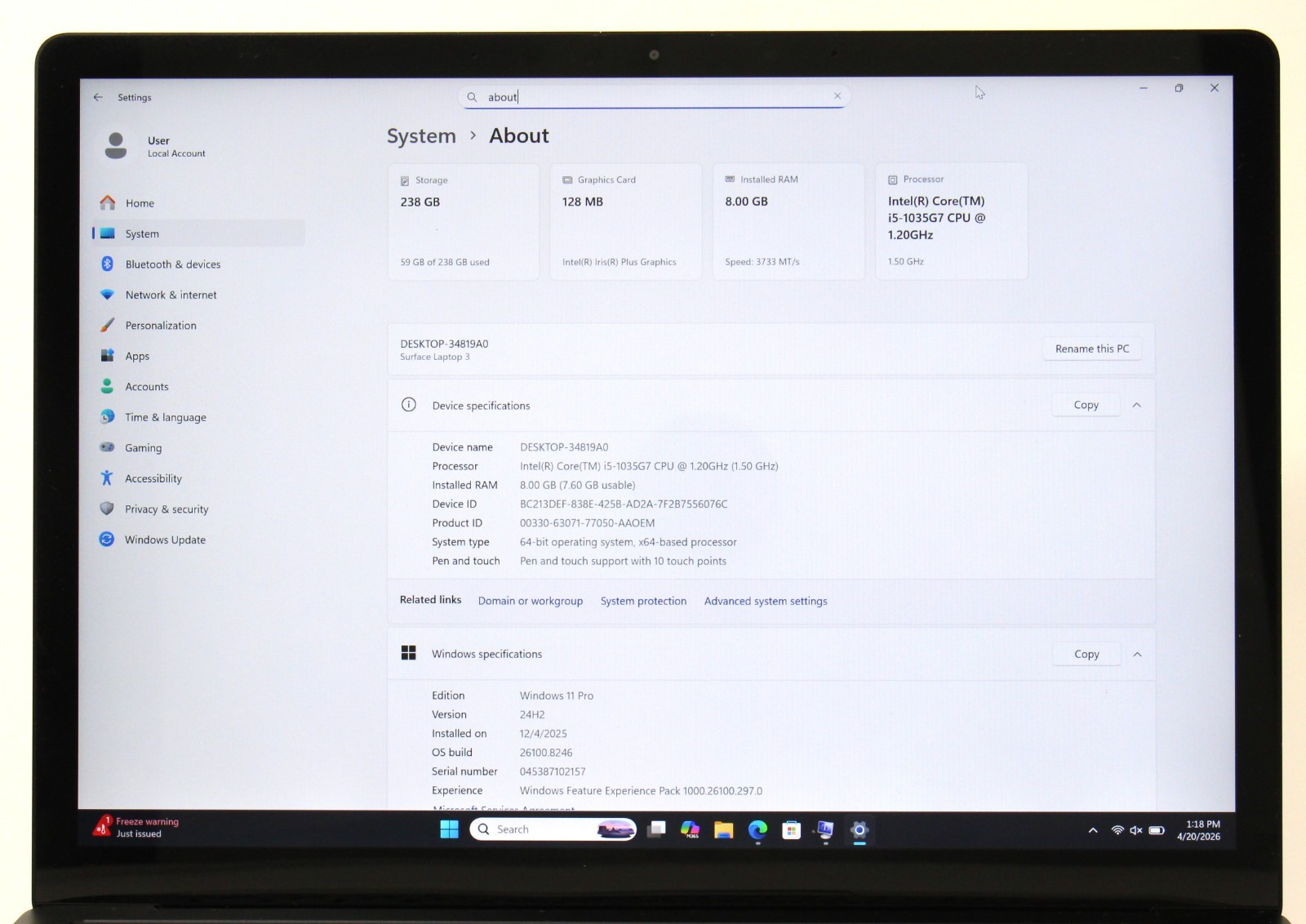Click the Wi-Fi tray icon
Image resolution: width=1306 pixels, height=924 pixels.
click(x=1117, y=830)
